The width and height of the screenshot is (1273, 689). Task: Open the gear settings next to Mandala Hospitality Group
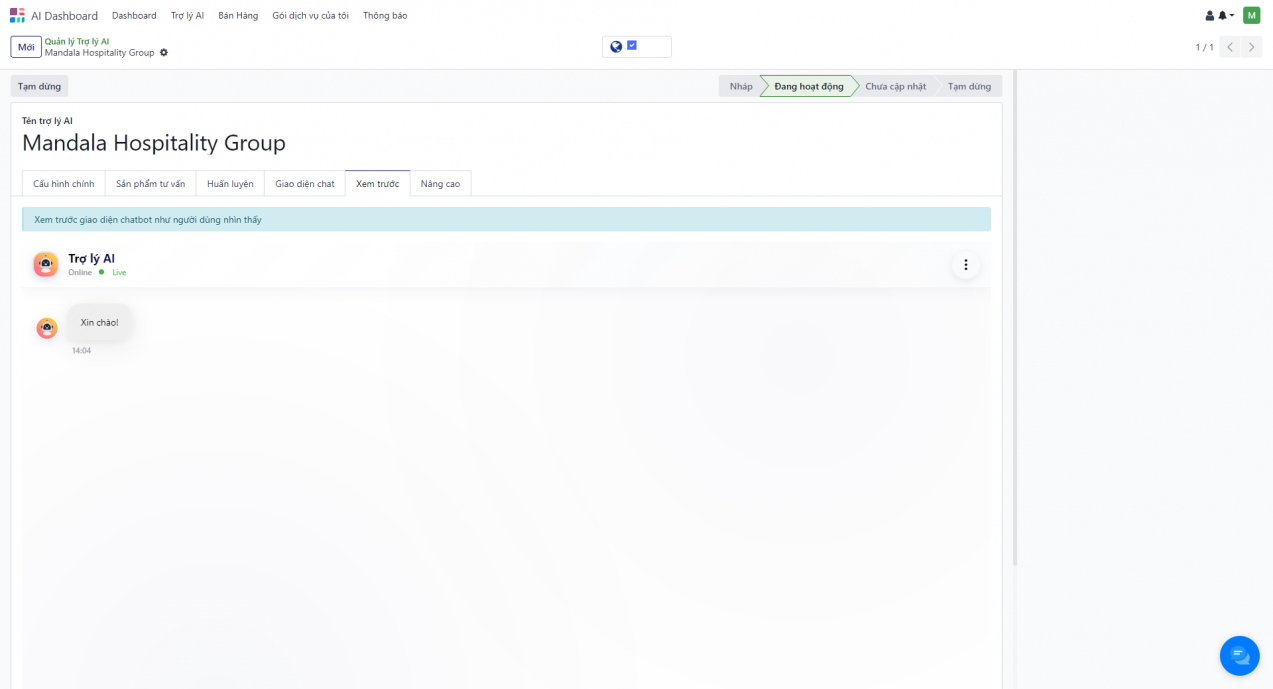click(164, 53)
